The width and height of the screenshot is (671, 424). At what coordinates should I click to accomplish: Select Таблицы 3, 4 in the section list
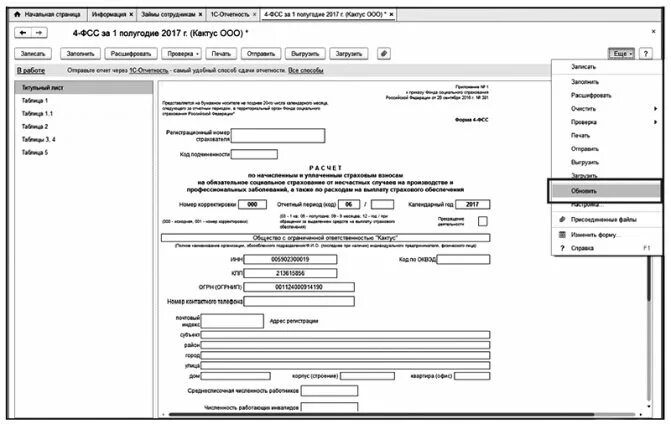(x=84, y=139)
